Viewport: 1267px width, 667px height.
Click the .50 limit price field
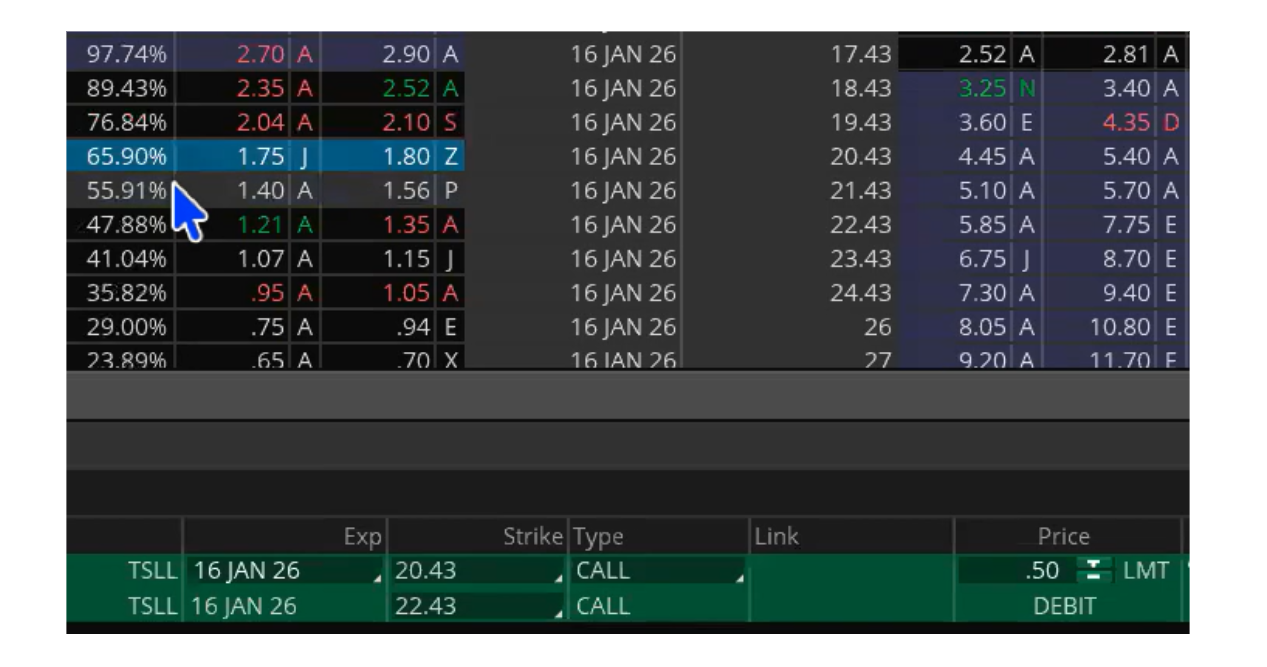[x=1040, y=571]
